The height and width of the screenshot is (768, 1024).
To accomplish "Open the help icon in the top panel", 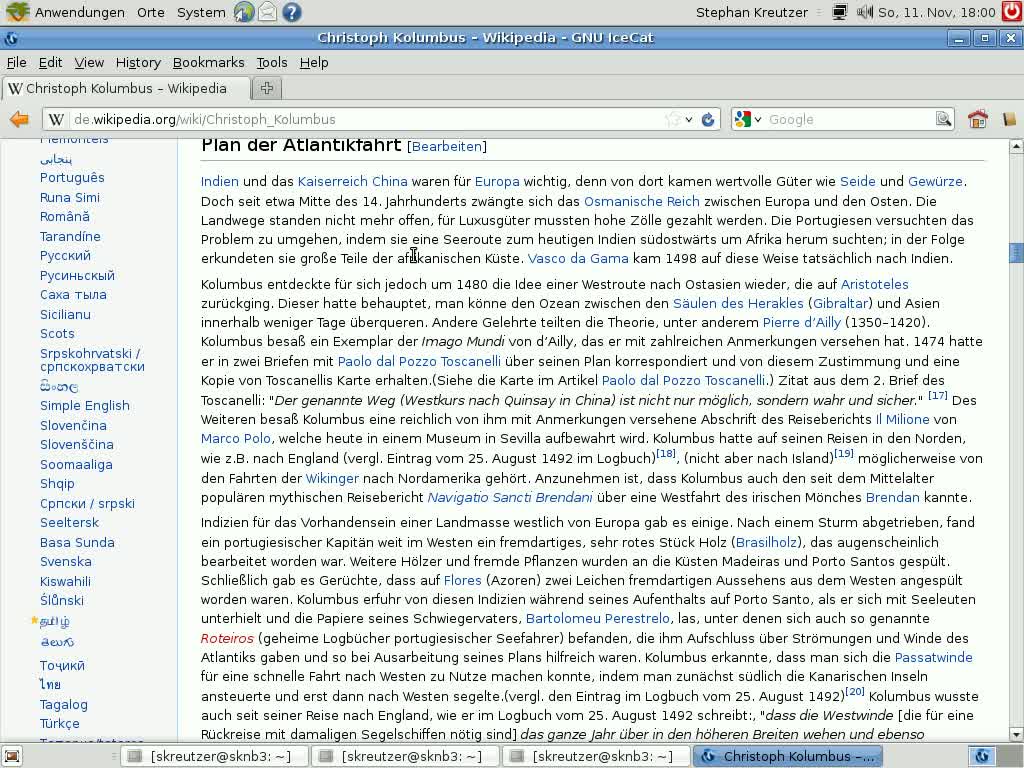I will [292, 12].
